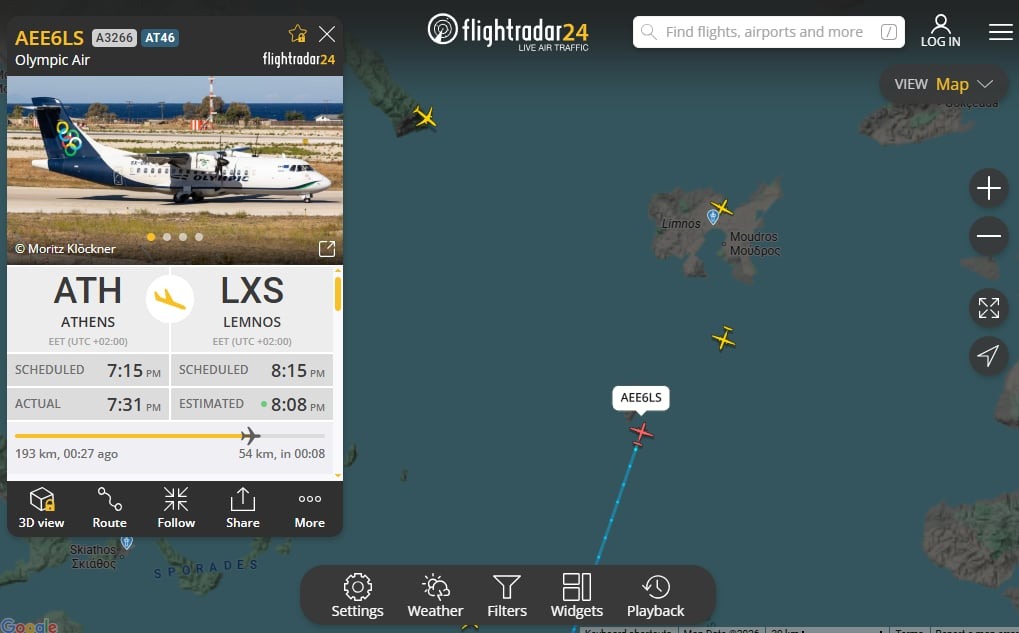Image resolution: width=1019 pixels, height=633 pixels.
Task: Share this flight
Action: pos(242,508)
